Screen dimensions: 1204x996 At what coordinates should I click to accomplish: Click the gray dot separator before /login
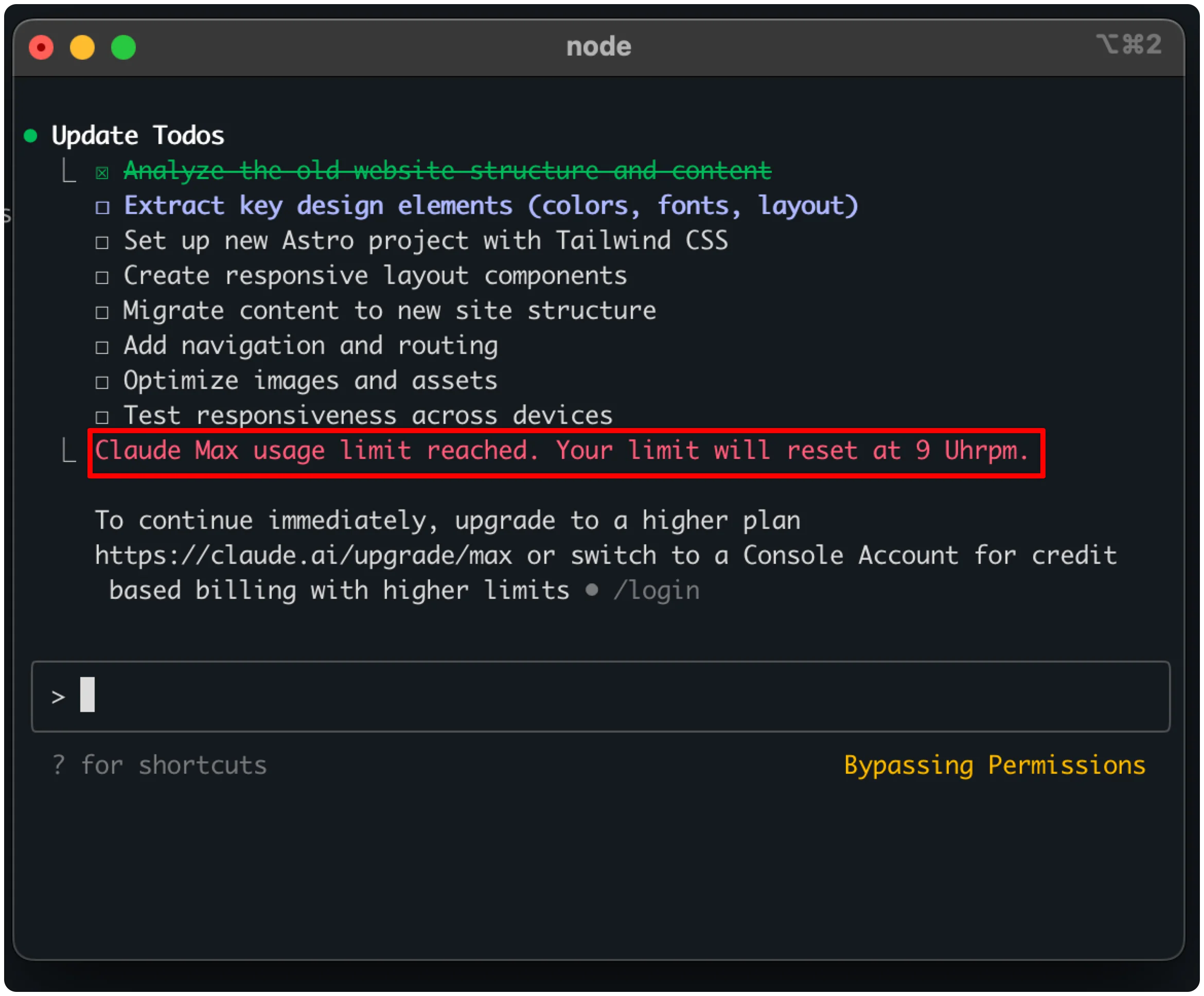coord(592,590)
